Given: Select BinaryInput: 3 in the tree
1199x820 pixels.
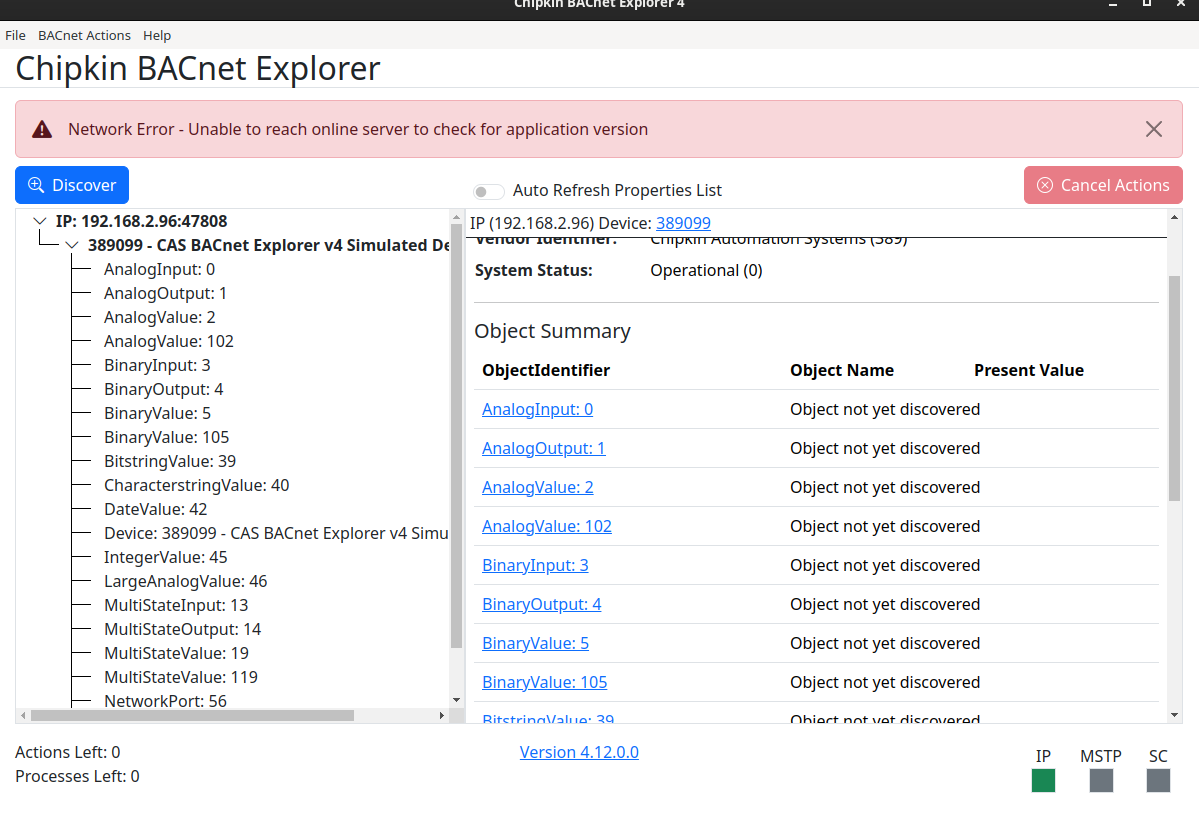Looking at the screenshot, I should (157, 365).
